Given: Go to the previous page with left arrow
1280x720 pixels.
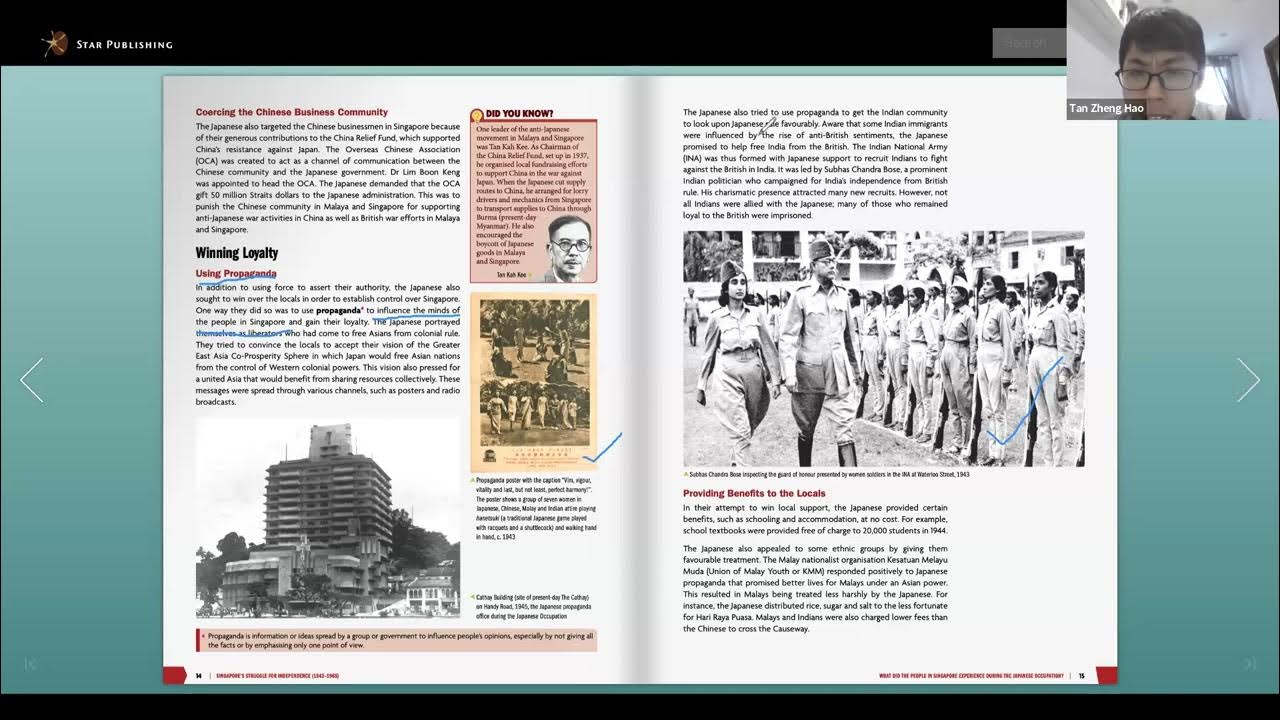Looking at the screenshot, I should point(32,380).
